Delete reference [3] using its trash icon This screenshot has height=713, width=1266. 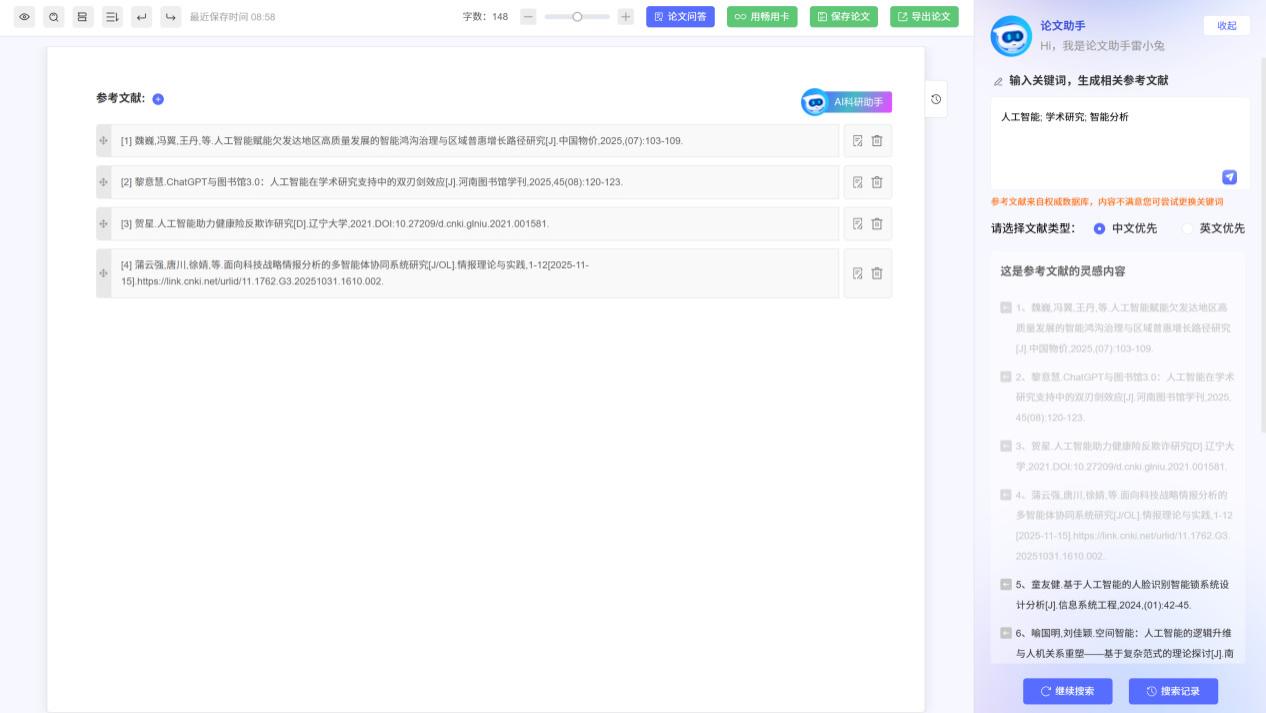[877, 224]
